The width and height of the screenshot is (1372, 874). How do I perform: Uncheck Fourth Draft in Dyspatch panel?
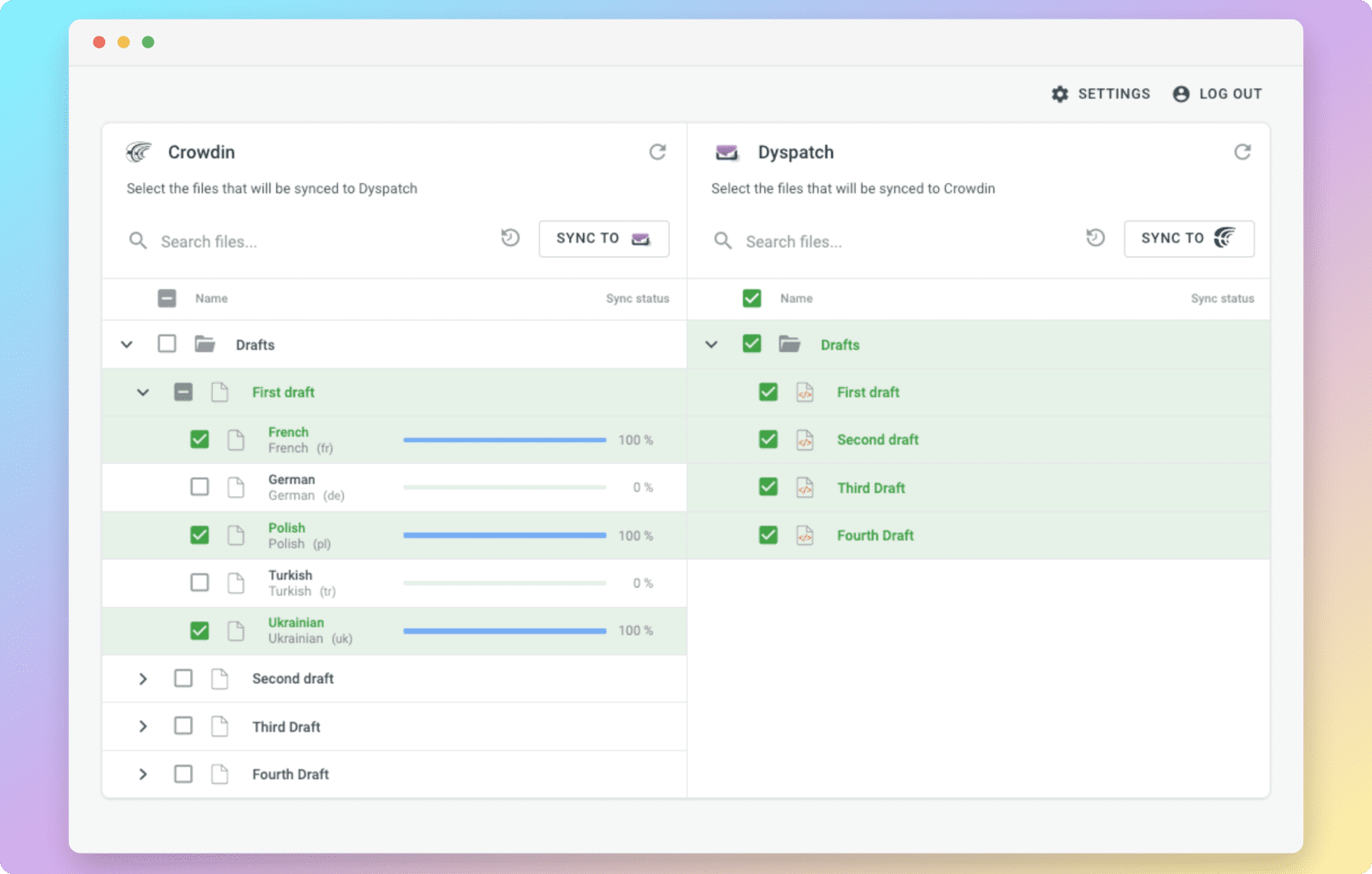click(x=768, y=535)
